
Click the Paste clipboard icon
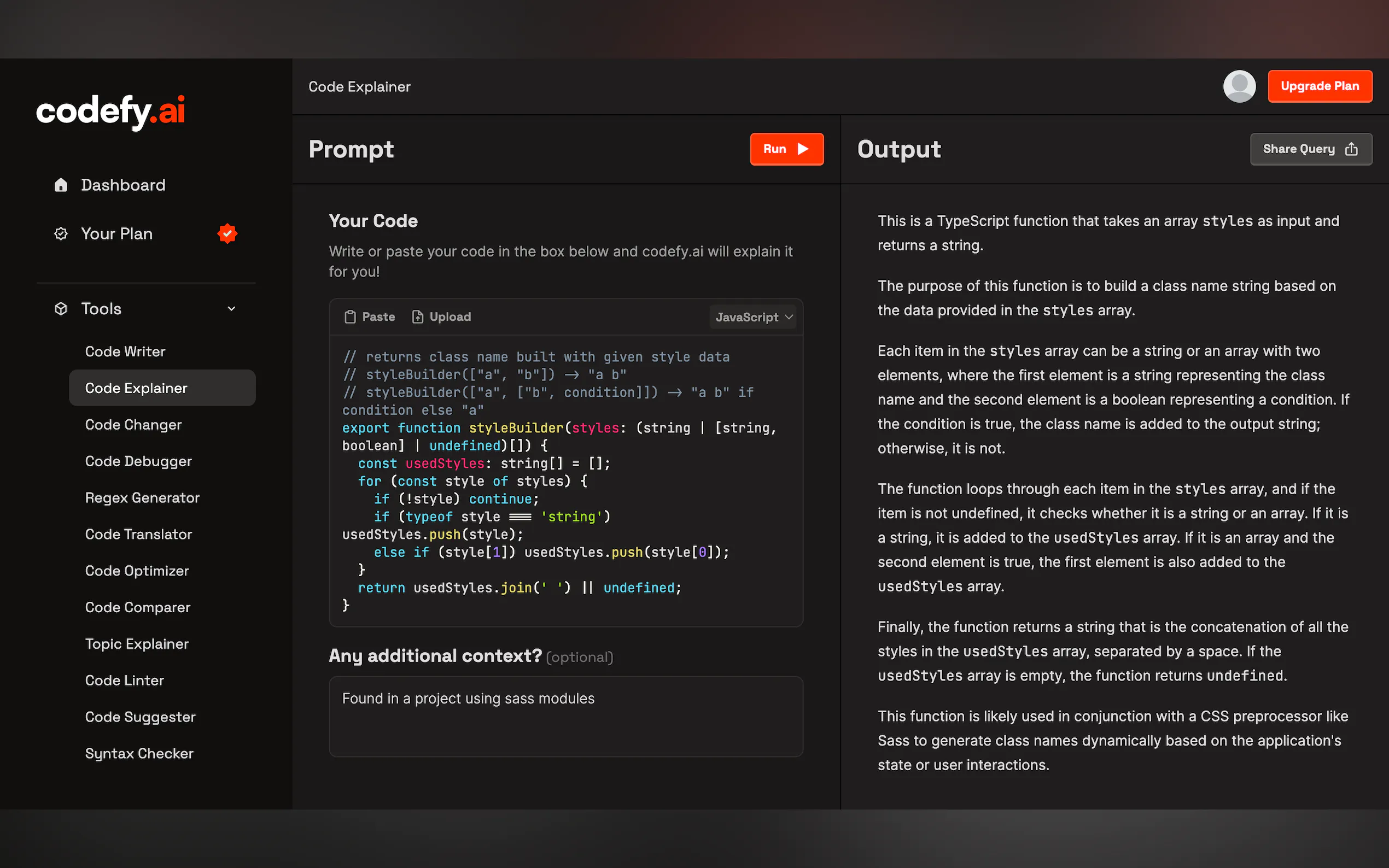pos(349,317)
